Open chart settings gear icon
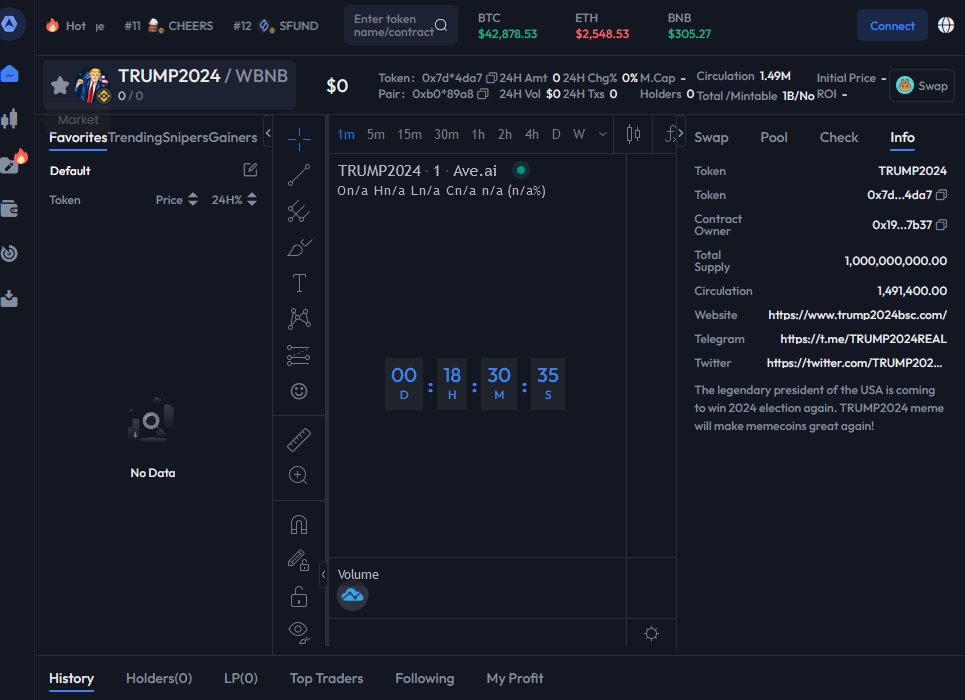This screenshot has width=965, height=700. tap(652, 634)
